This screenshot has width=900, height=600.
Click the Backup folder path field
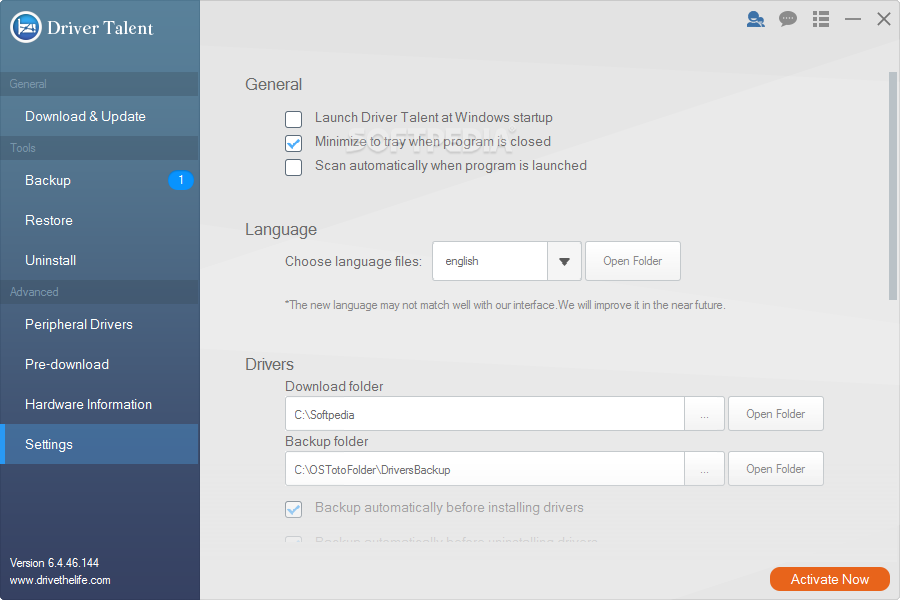pyautogui.click(x=484, y=469)
